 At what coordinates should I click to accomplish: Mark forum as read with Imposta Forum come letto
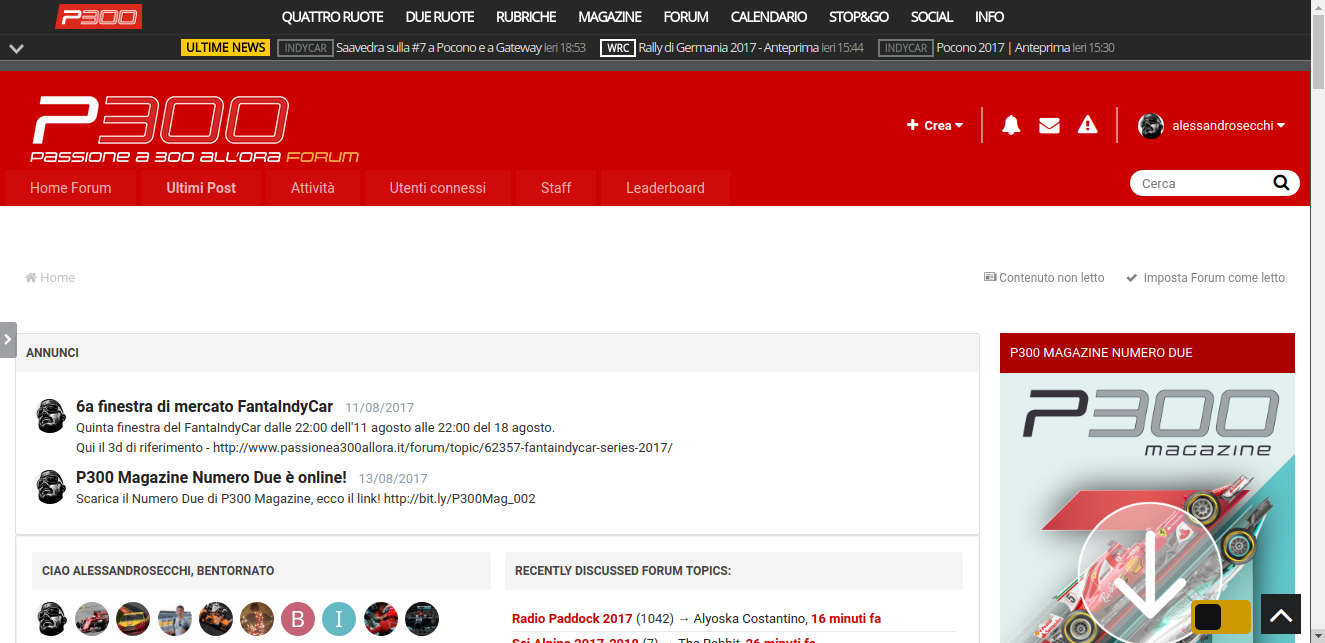(x=1206, y=278)
